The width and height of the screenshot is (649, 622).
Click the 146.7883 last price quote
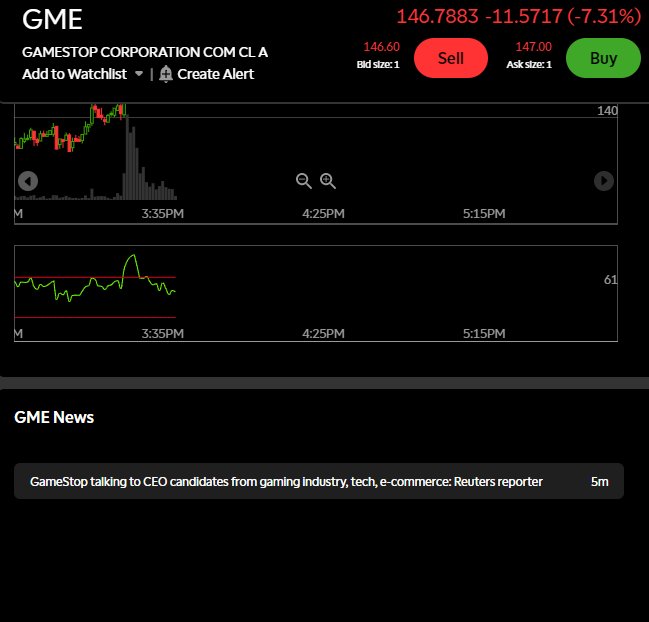coord(437,17)
